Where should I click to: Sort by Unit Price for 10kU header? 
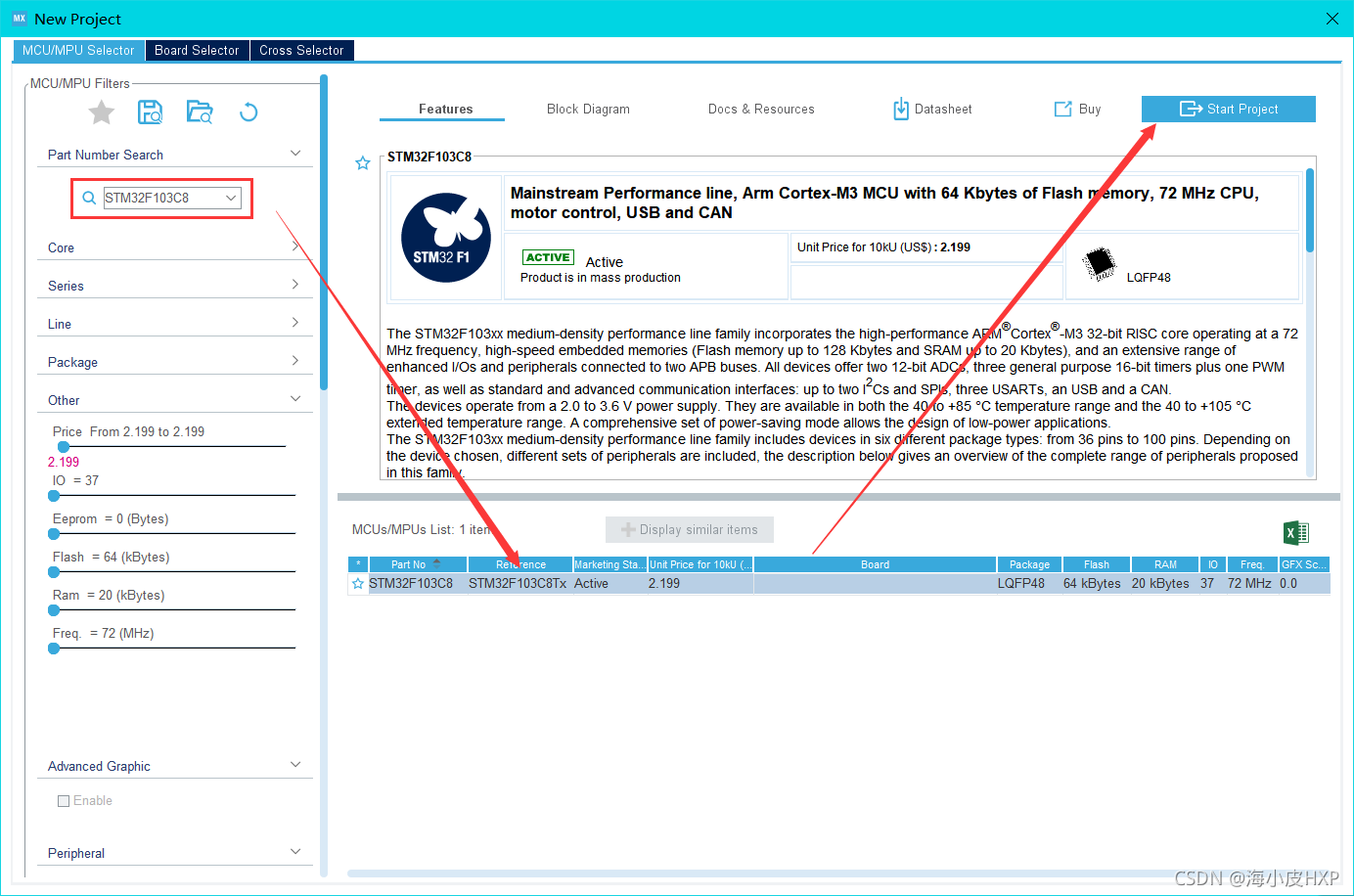[x=700, y=564]
